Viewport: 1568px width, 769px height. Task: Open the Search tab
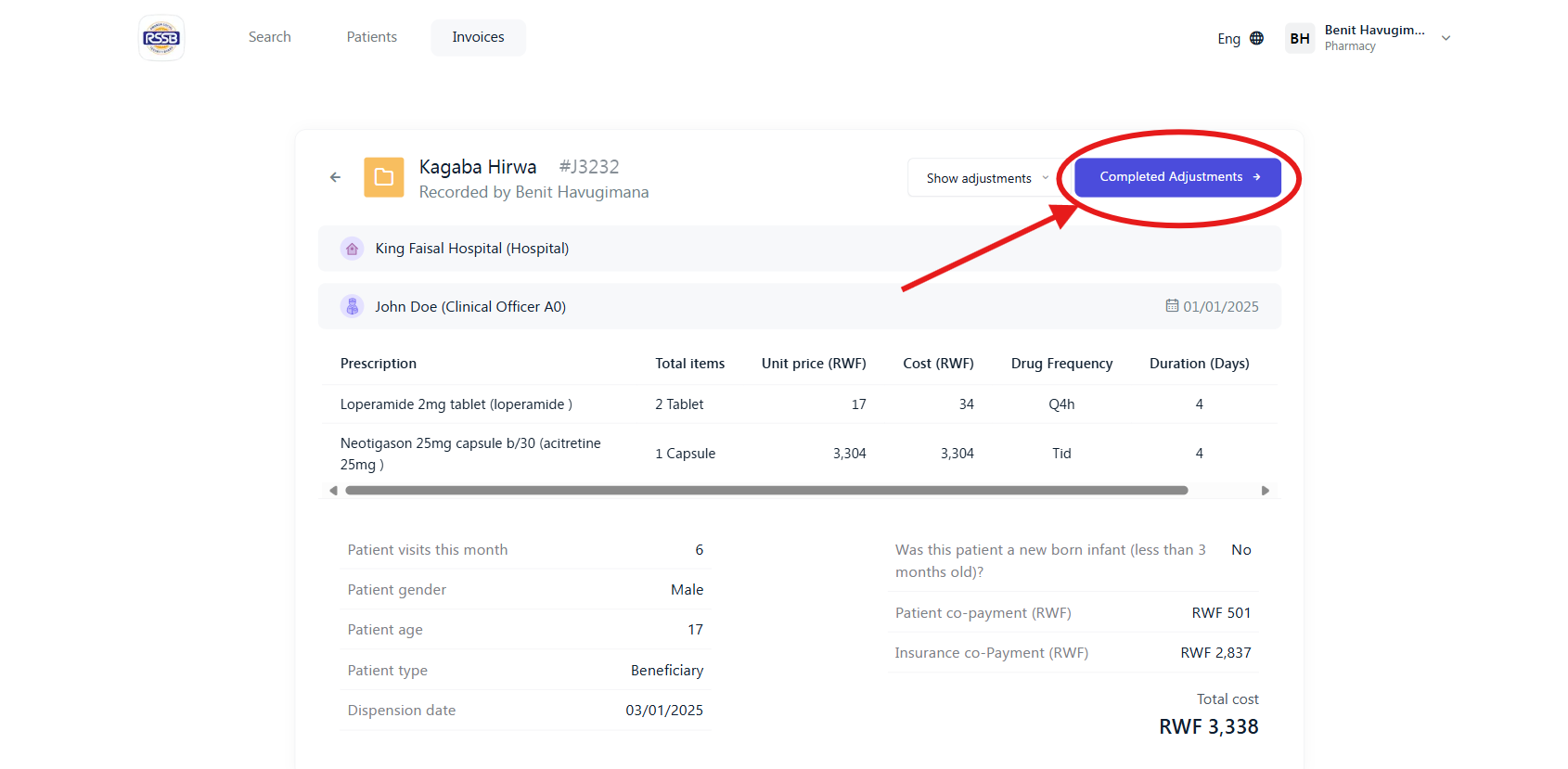coord(270,37)
